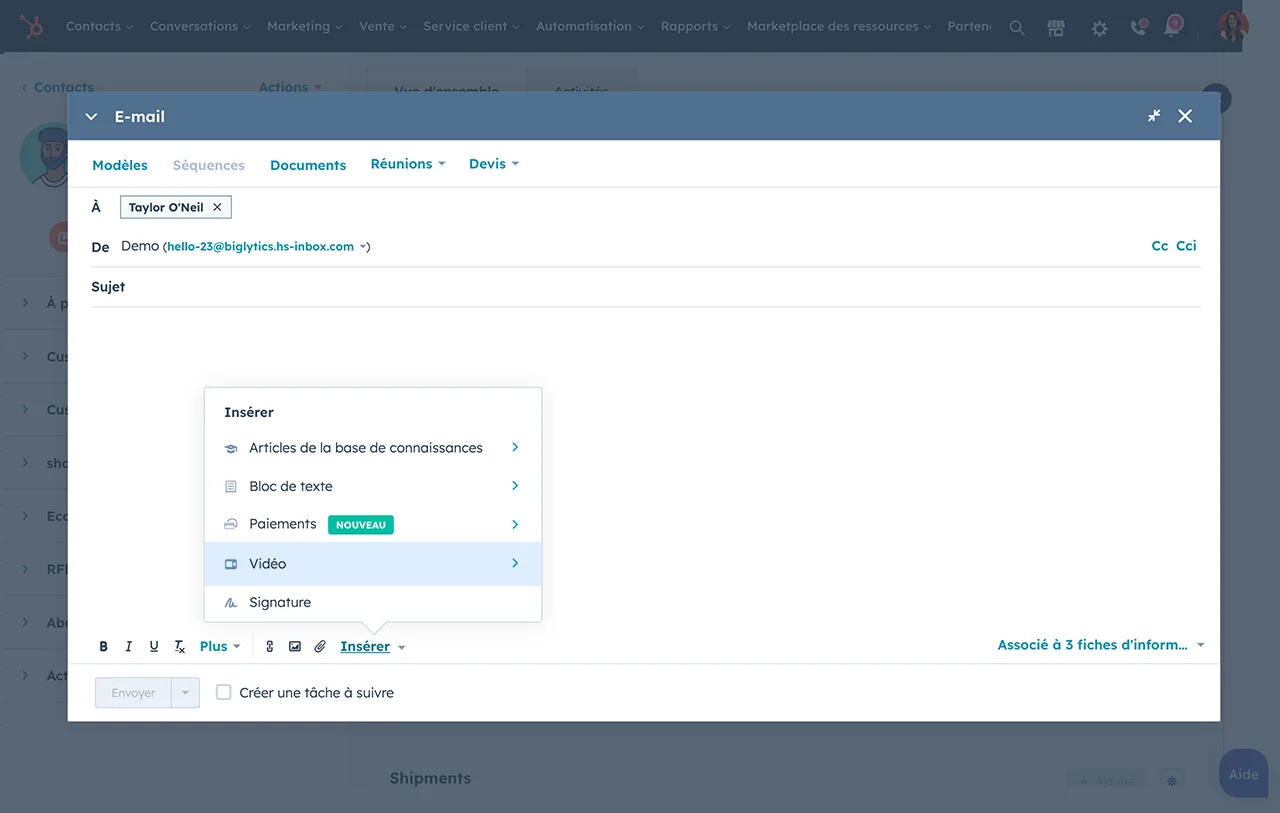
Task: Clear text formatting icon
Action: coord(180,647)
